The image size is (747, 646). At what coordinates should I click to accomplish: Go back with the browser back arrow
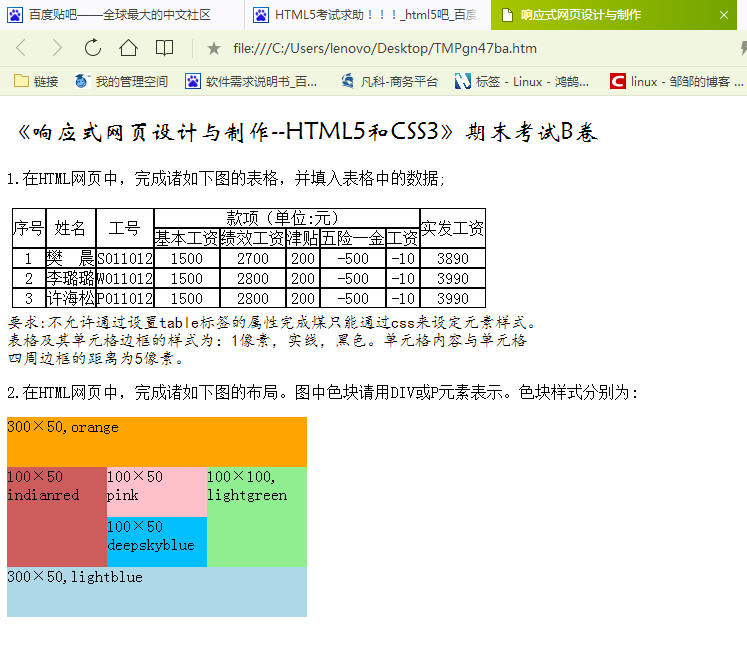point(21,48)
